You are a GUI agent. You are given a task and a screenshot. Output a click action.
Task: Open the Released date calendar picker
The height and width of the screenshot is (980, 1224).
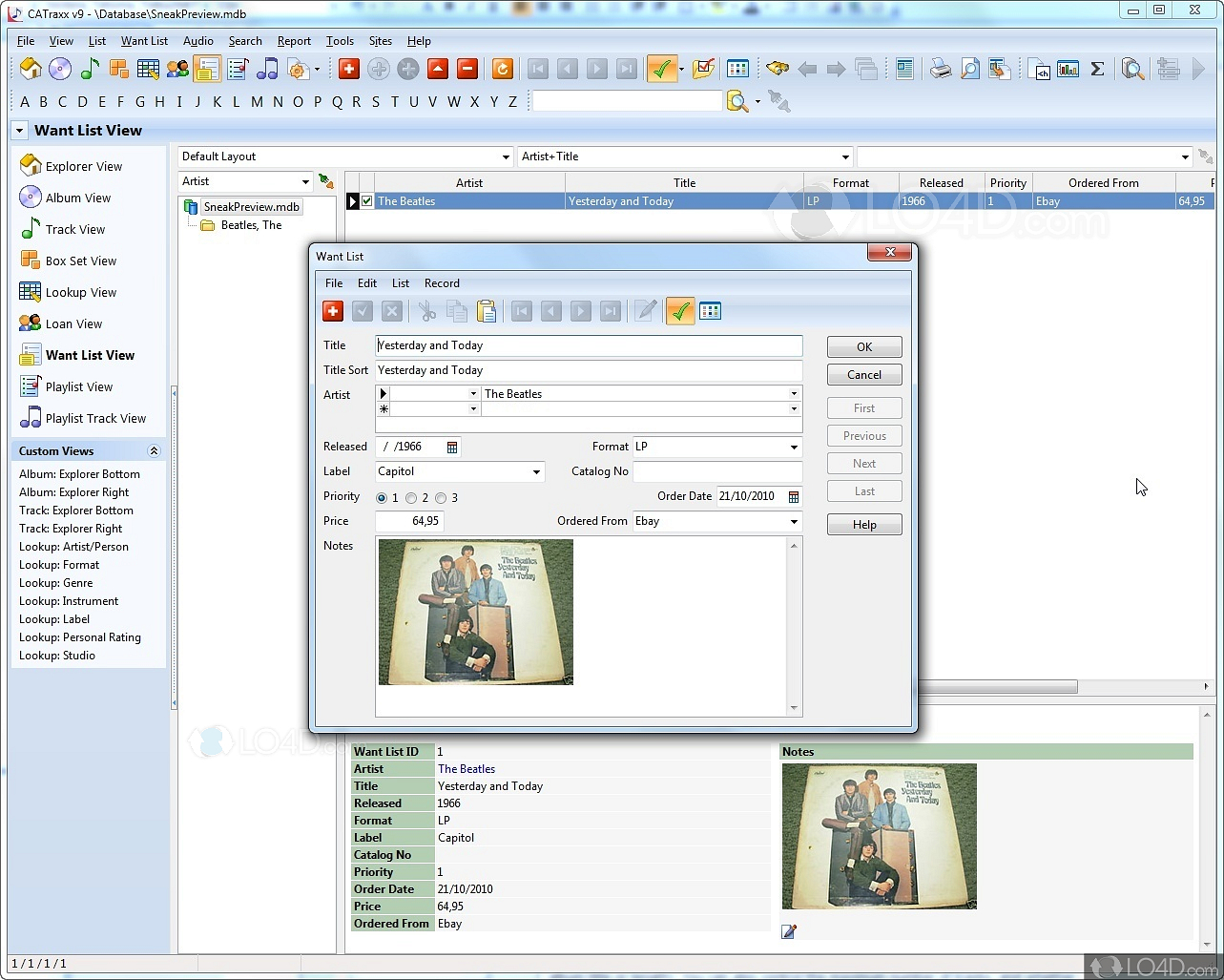point(452,447)
